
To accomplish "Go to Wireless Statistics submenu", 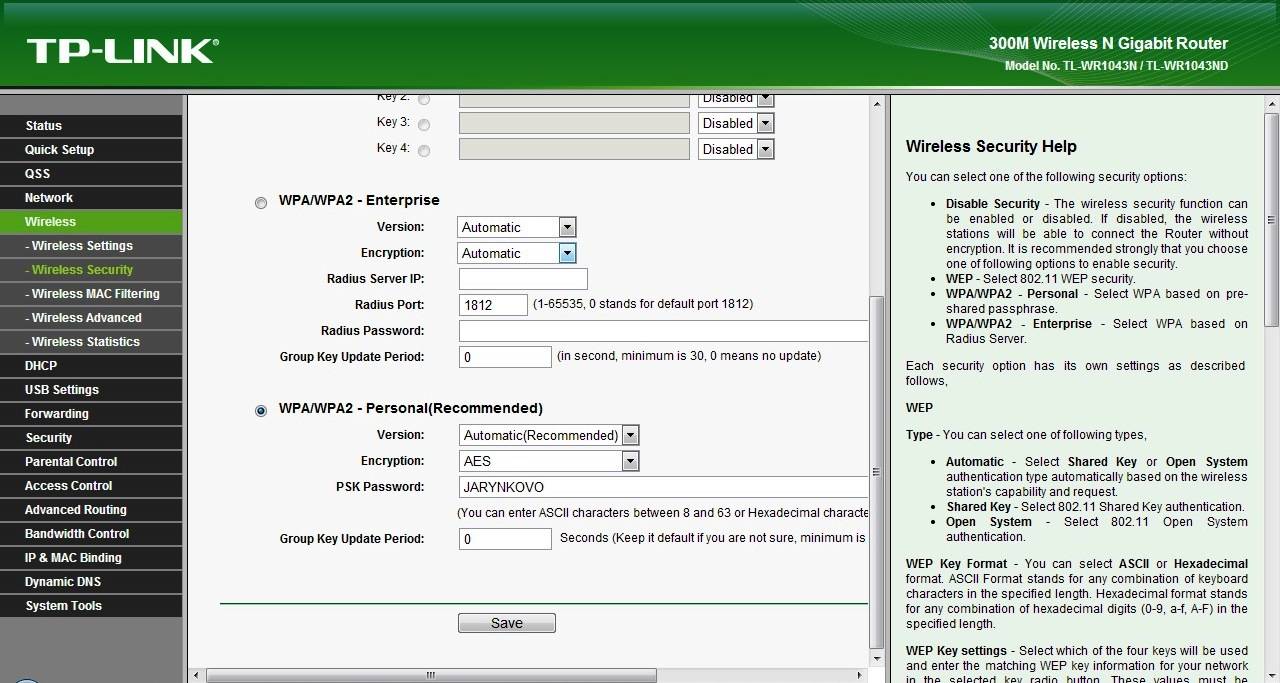I will [91, 342].
